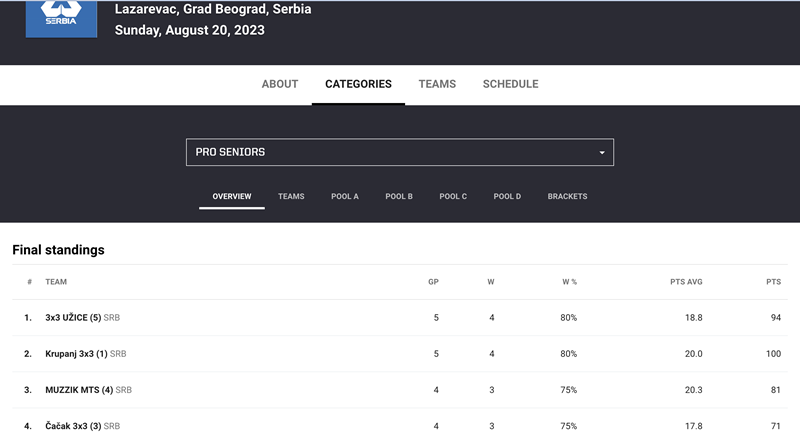Open the BRACKETS tab
This screenshot has width=800, height=436.
(x=567, y=196)
